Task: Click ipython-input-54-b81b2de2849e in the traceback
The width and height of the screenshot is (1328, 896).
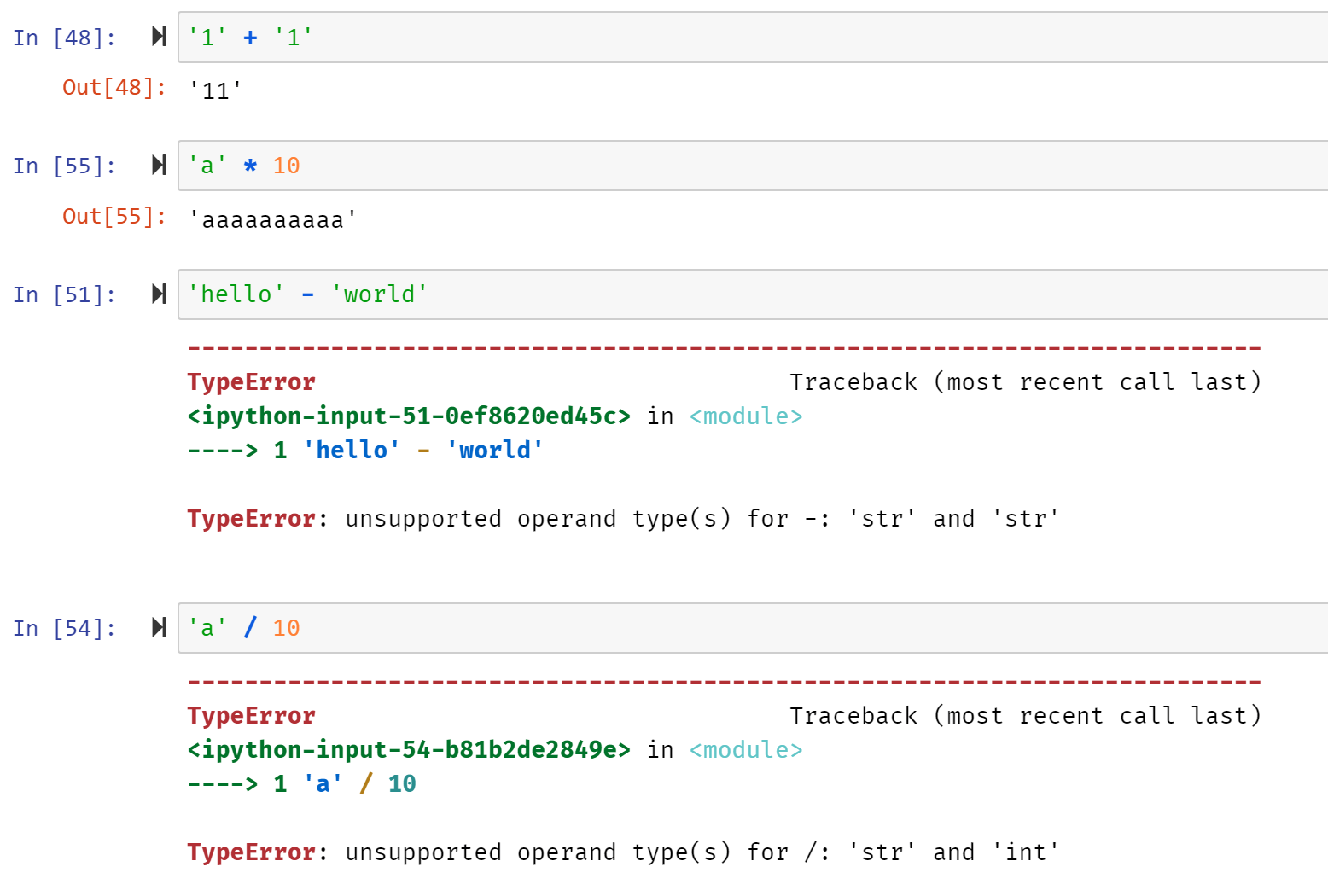Action: click(x=409, y=749)
